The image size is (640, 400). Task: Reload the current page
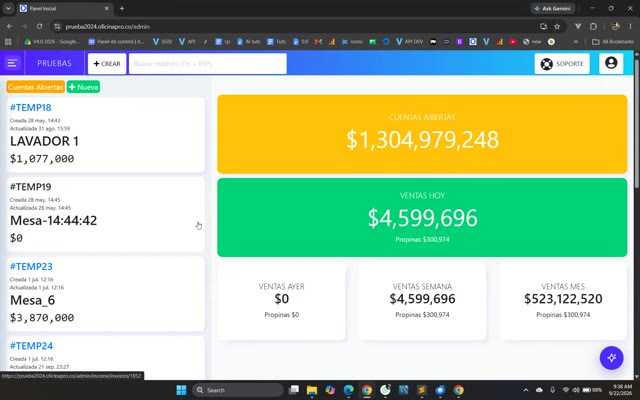click(39, 26)
